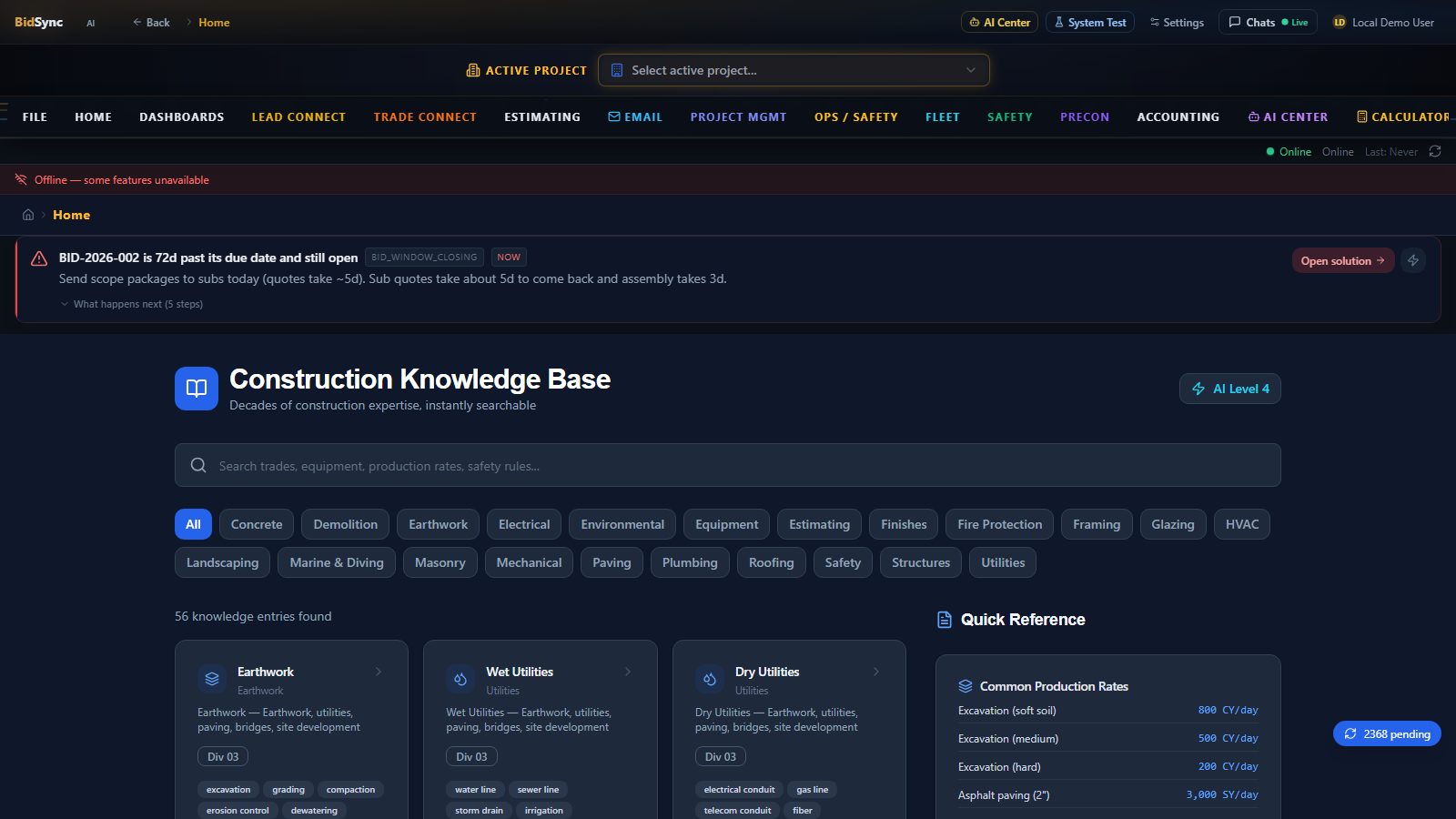Click the Wet Utilities card droplet icon
The width and height of the screenshot is (1456, 819).
(460, 679)
